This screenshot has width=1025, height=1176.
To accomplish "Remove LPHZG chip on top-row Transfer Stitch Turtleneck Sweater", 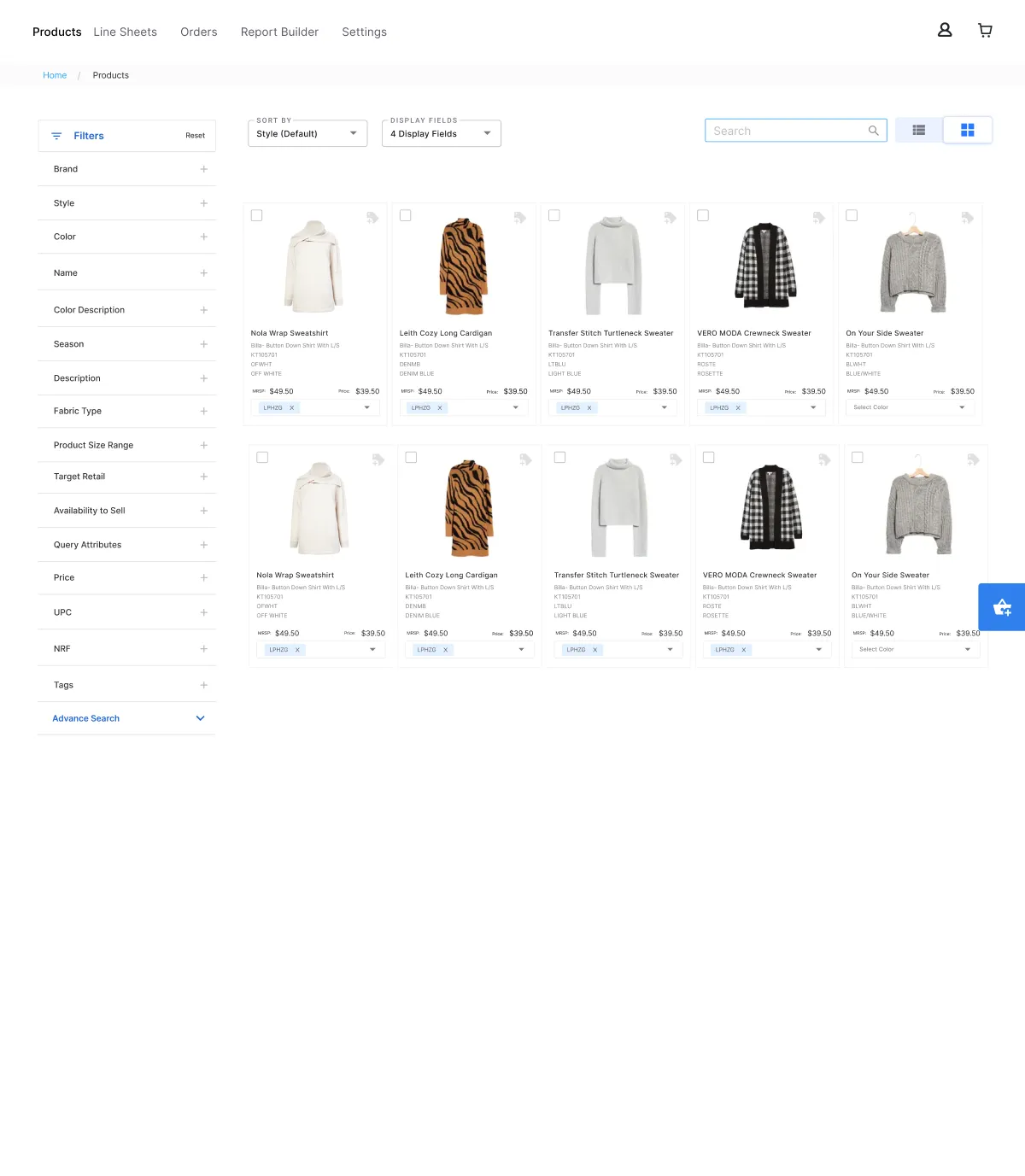I will [x=589, y=408].
